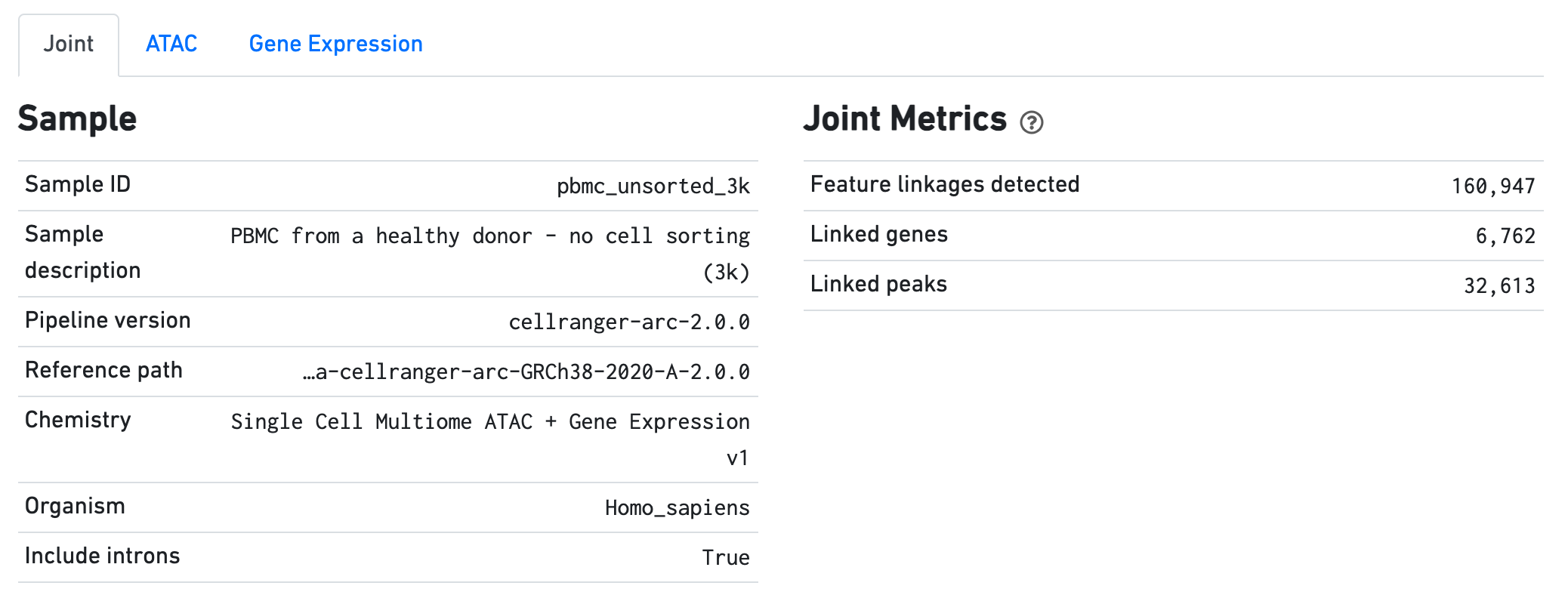Click the Feature linkages detected label
Viewport: 1568px width, 595px height.
pos(944,184)
